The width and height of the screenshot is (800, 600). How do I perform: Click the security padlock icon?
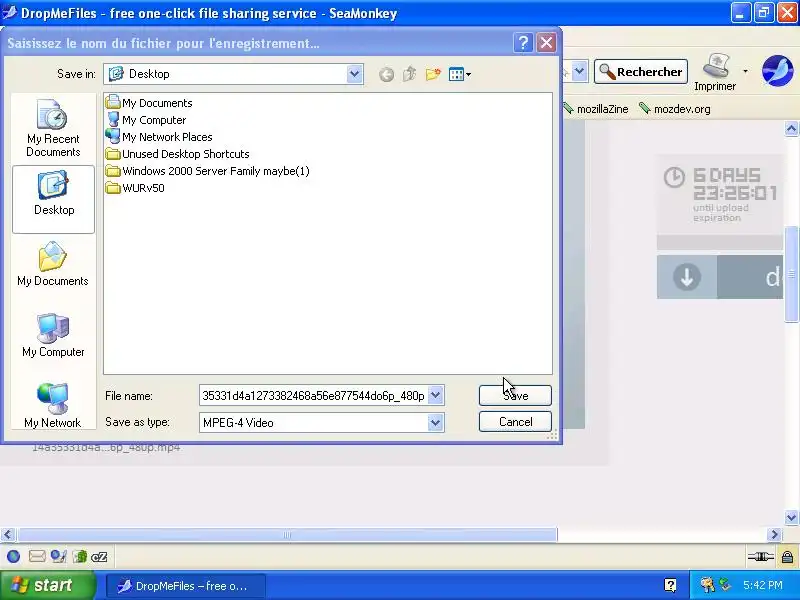point(787,557)
